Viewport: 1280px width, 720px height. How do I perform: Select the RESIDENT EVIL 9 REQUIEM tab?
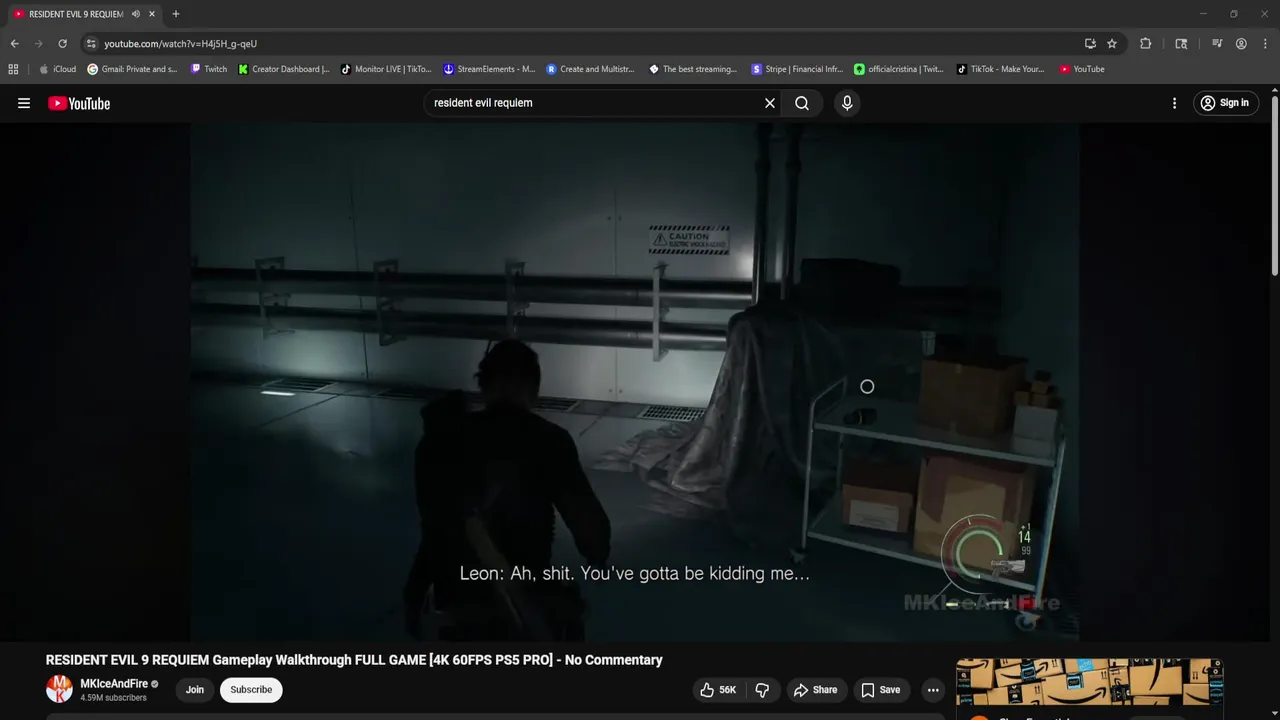[x=75, y=14]
